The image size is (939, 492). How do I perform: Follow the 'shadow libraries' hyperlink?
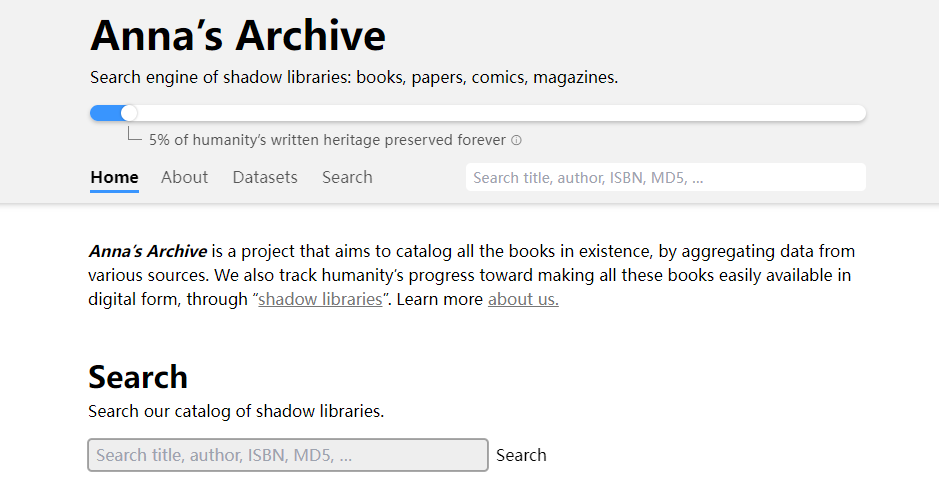pyautogui.click(x=320, y=299)
